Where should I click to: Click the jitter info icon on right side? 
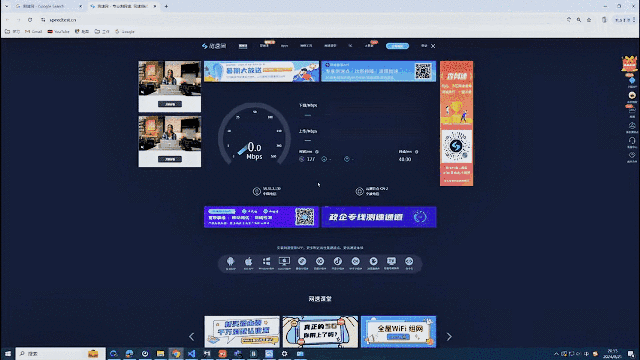tap(416, 152)
